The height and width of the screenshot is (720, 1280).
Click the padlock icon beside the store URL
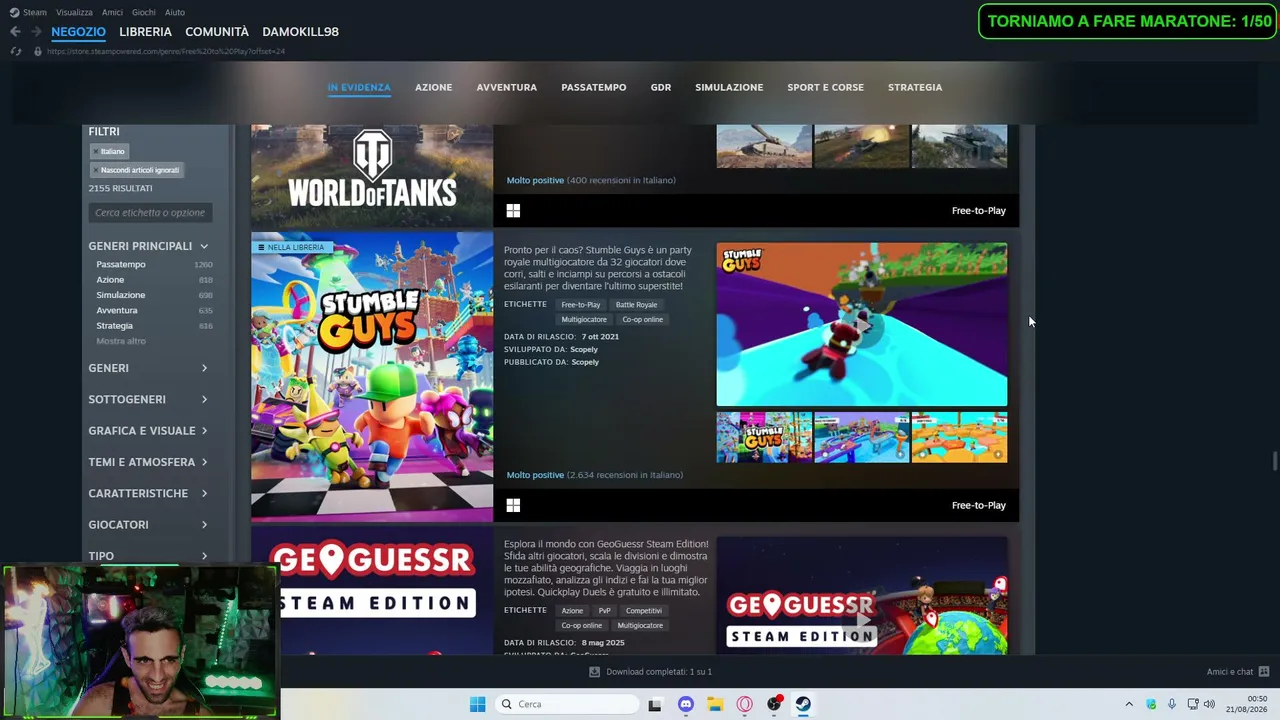(x=38, y=51)
